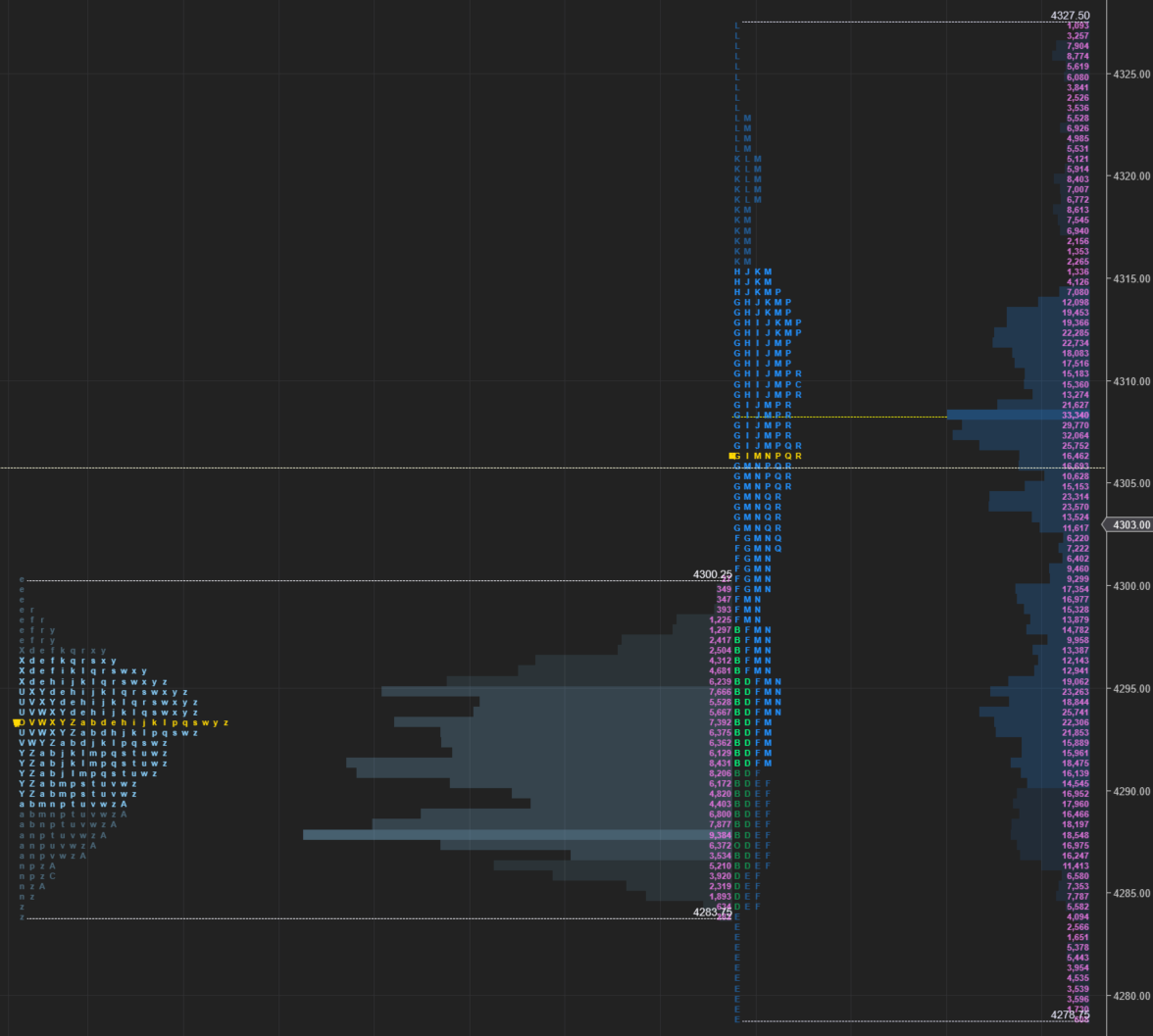Select the left profile volume value 9,384
Viewport: 1153px width, 1036px height.
pyautogui.click(x=721, y=835)
